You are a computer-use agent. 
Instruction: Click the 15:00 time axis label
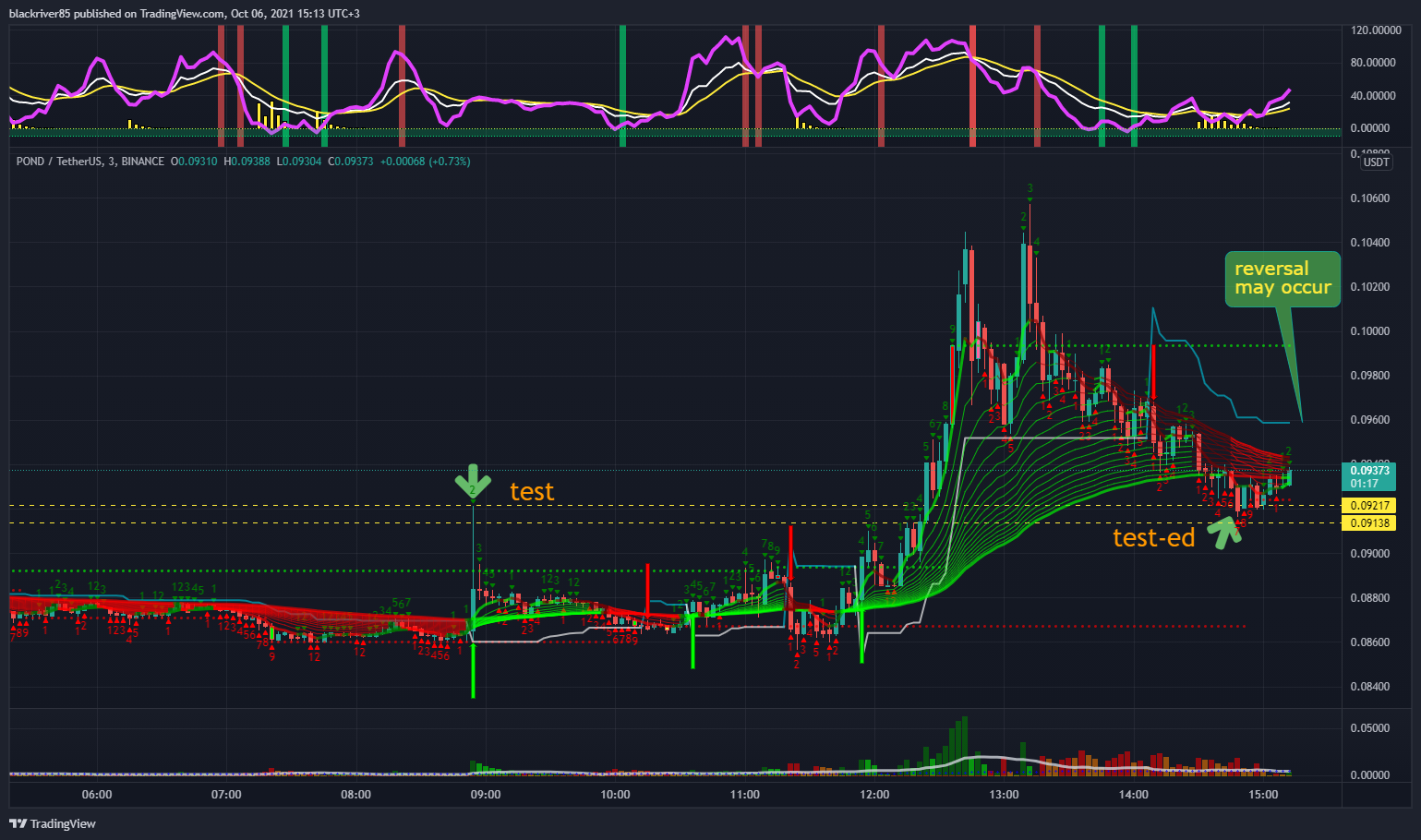1263,795
